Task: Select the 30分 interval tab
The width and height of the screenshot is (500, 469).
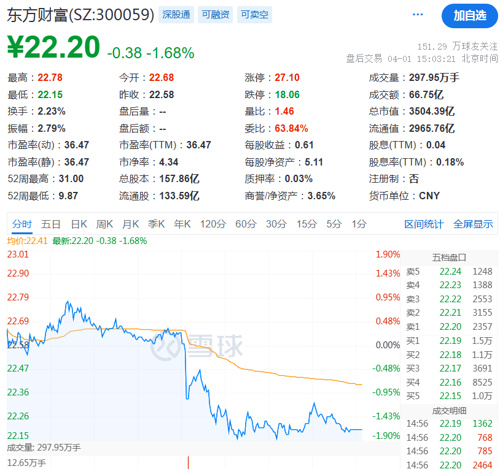Action: pos(276,224)
